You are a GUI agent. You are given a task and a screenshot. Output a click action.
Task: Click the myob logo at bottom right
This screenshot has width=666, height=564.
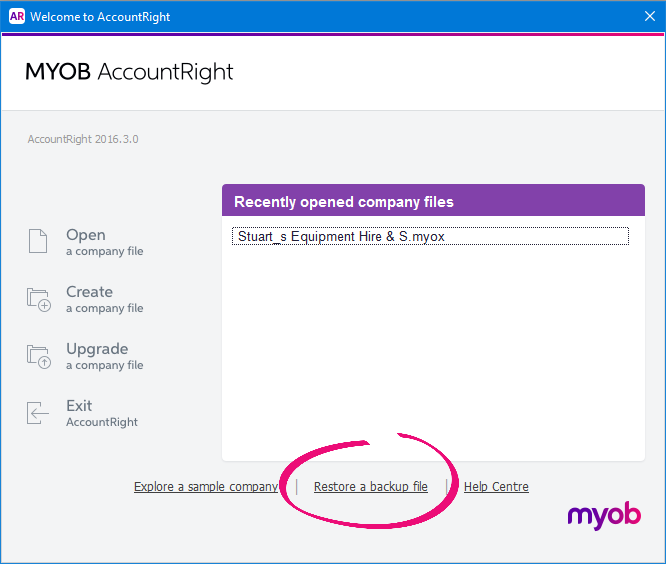(604, 516)
